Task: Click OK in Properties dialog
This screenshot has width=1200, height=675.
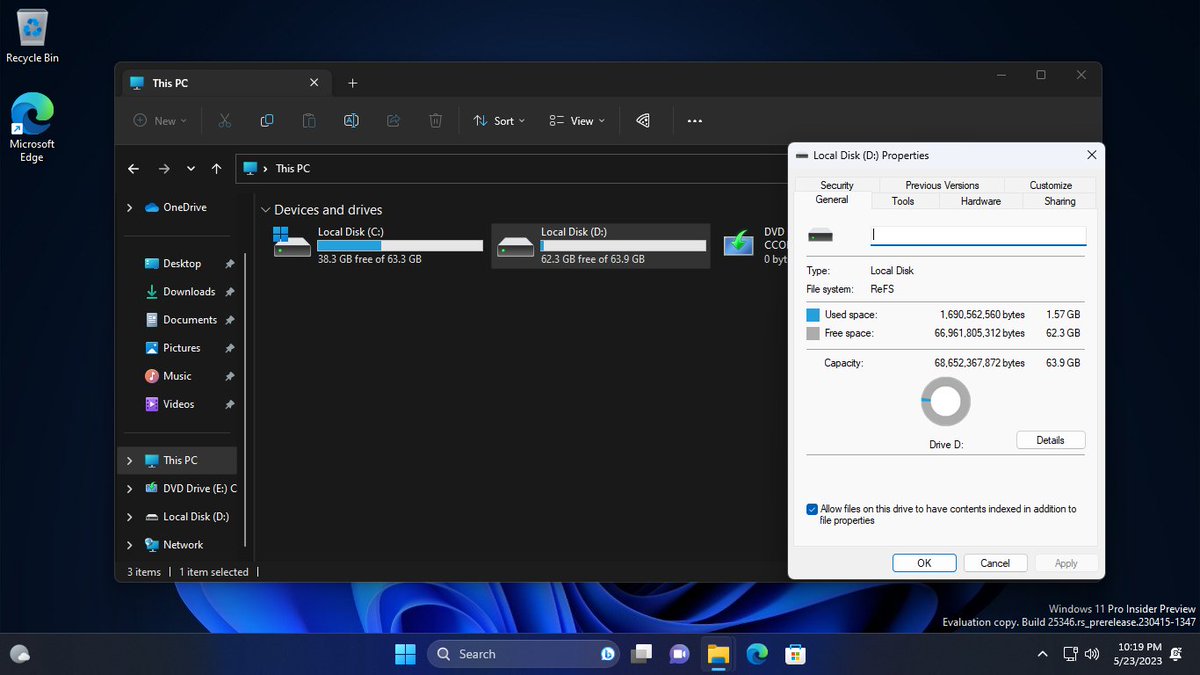Action: coord(924,563)
